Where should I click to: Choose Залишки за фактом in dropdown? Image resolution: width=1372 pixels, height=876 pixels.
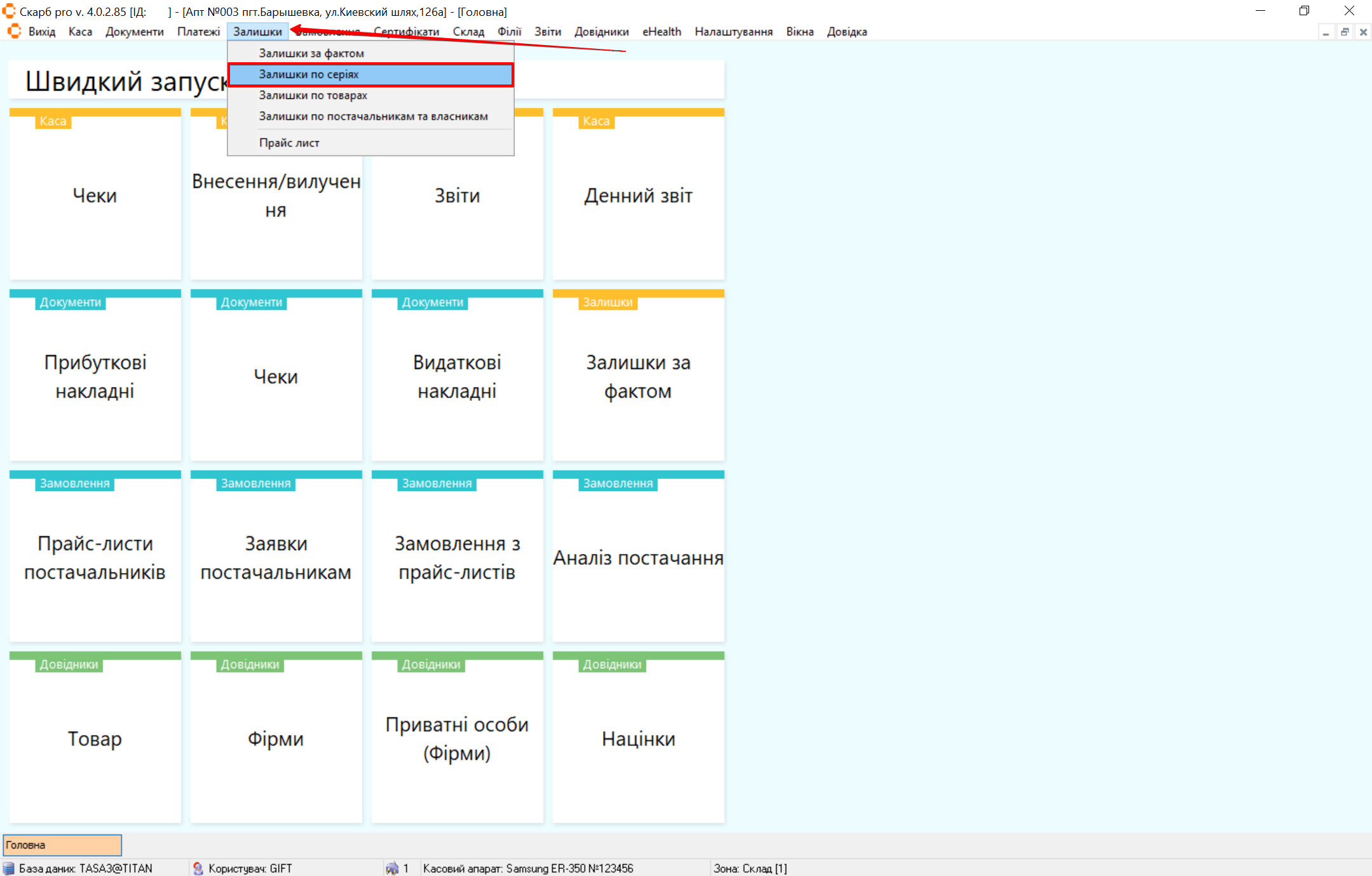(311, 53)
